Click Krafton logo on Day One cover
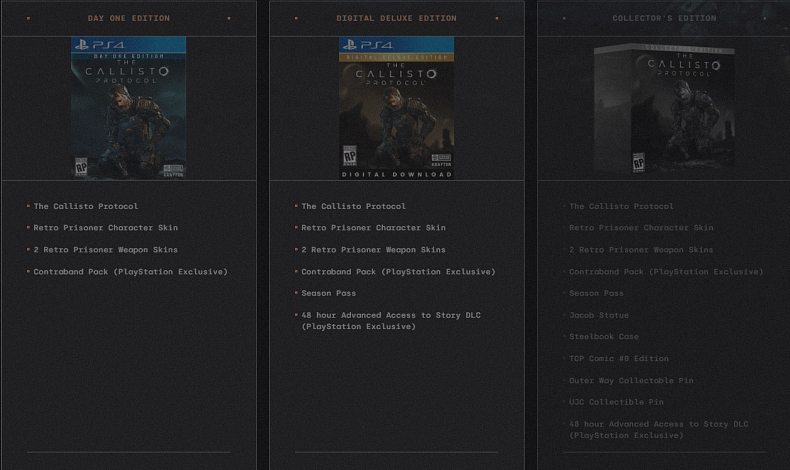 [174, 169]
